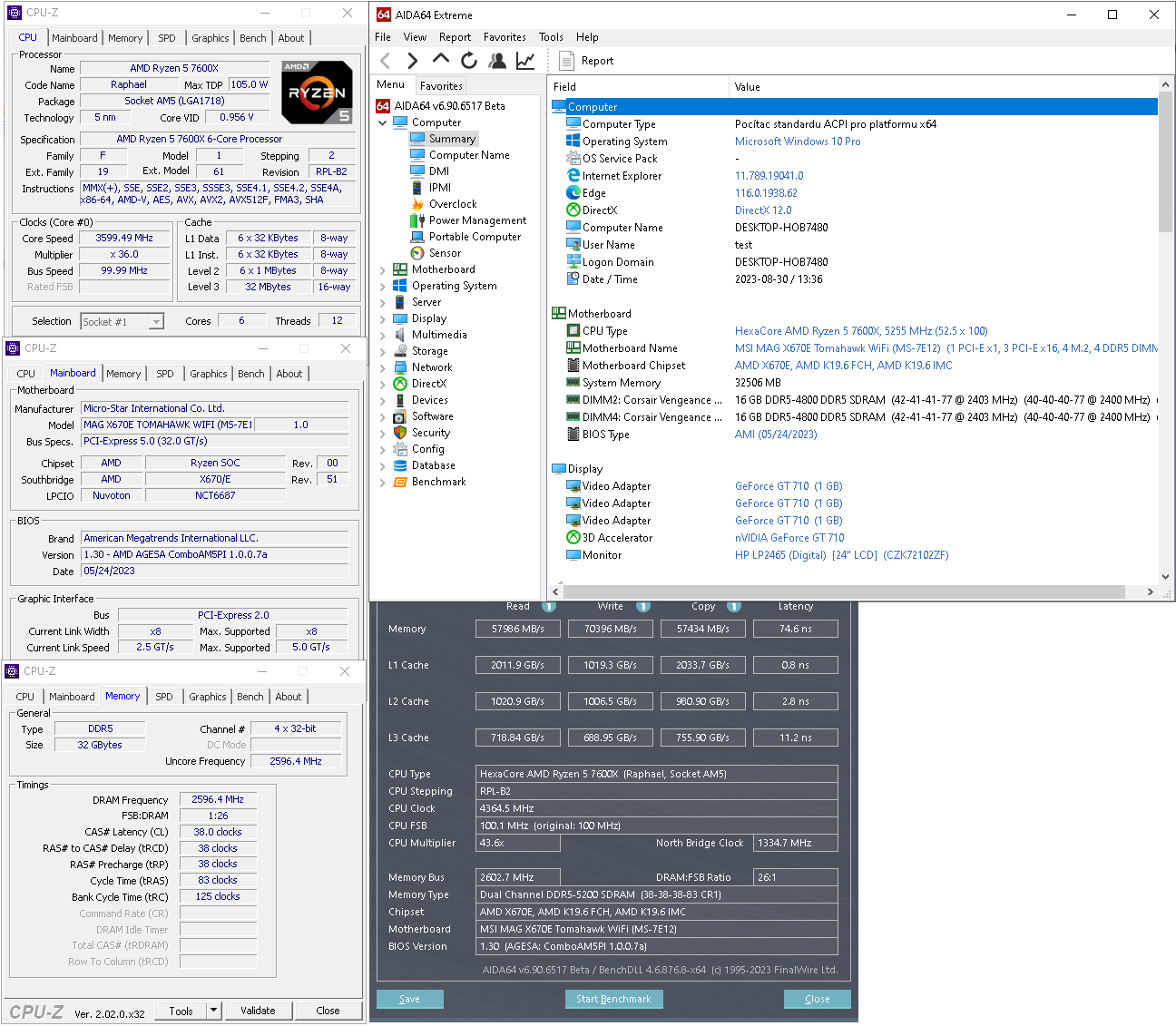This screenshot has height=1026, width=1176.
Task: Click the DirectX Xbox icon in tree
Action: [x=400, y=384]
